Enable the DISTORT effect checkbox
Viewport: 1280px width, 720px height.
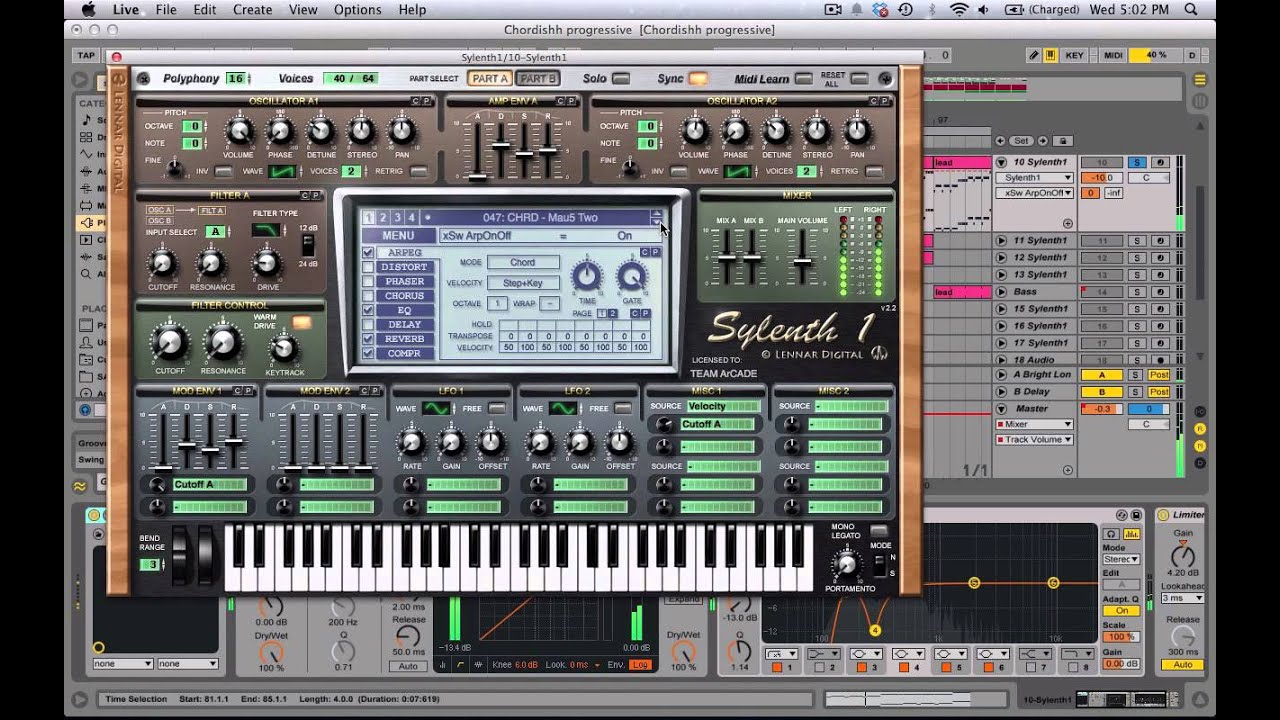point(368,267)
